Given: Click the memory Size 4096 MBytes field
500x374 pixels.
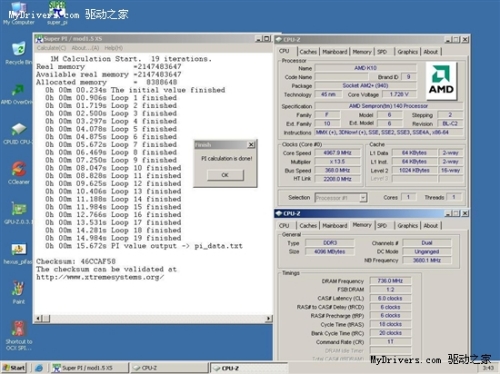Looking at the screenshot, I should tap(330, 251).
